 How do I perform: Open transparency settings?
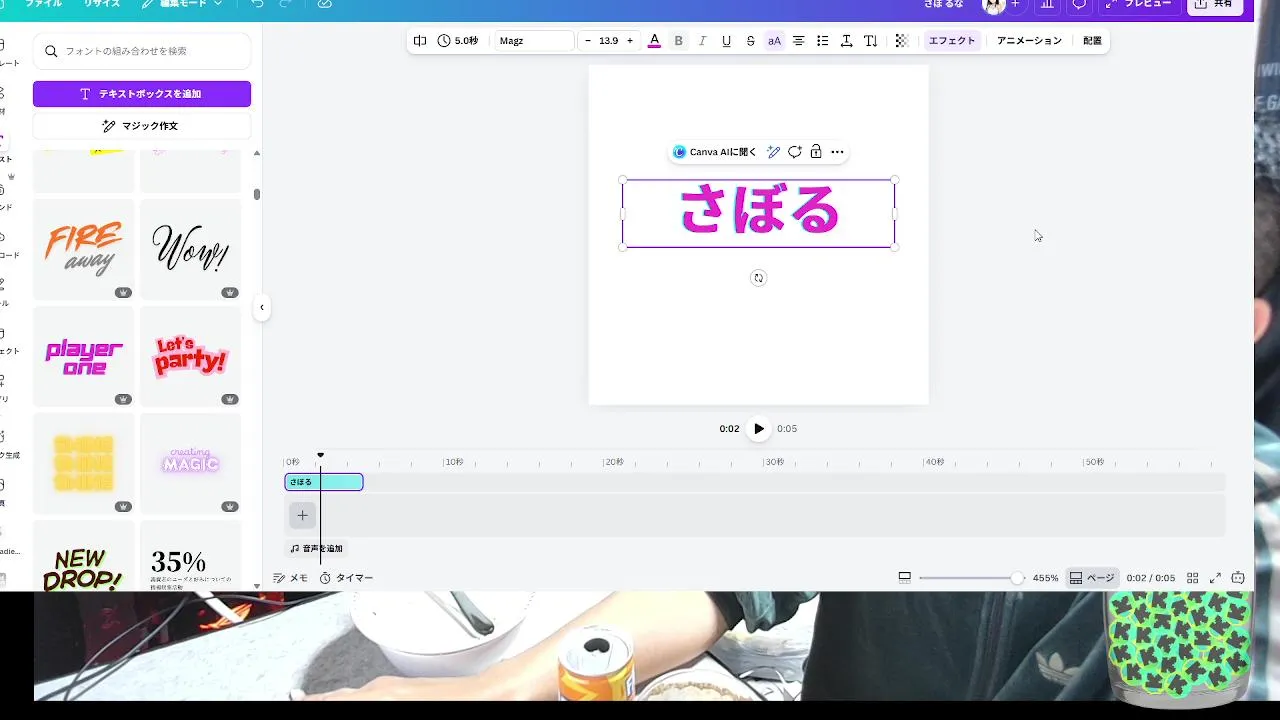point(901,41)
